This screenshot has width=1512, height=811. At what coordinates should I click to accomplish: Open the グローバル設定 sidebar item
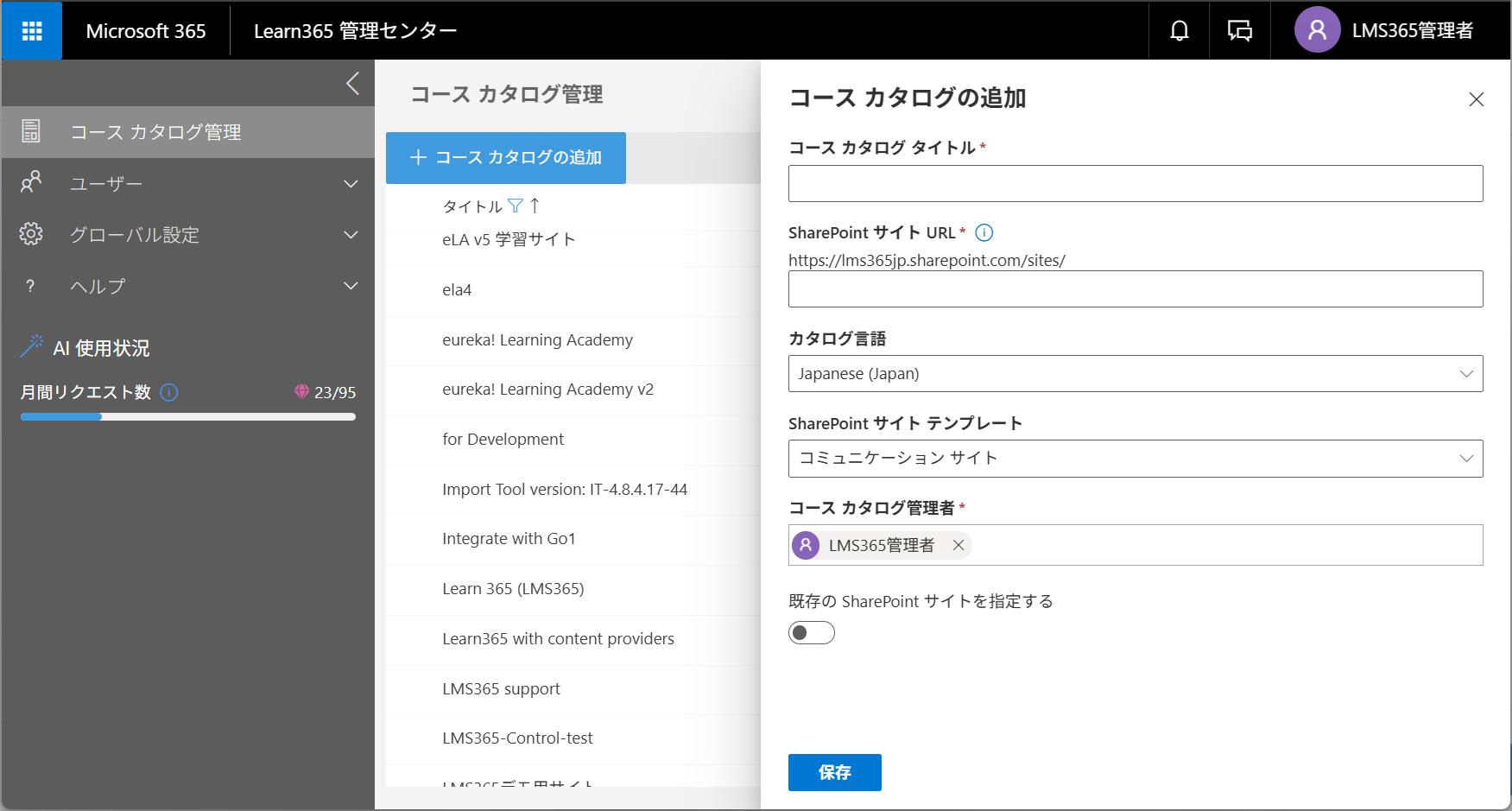coord(188,234)
